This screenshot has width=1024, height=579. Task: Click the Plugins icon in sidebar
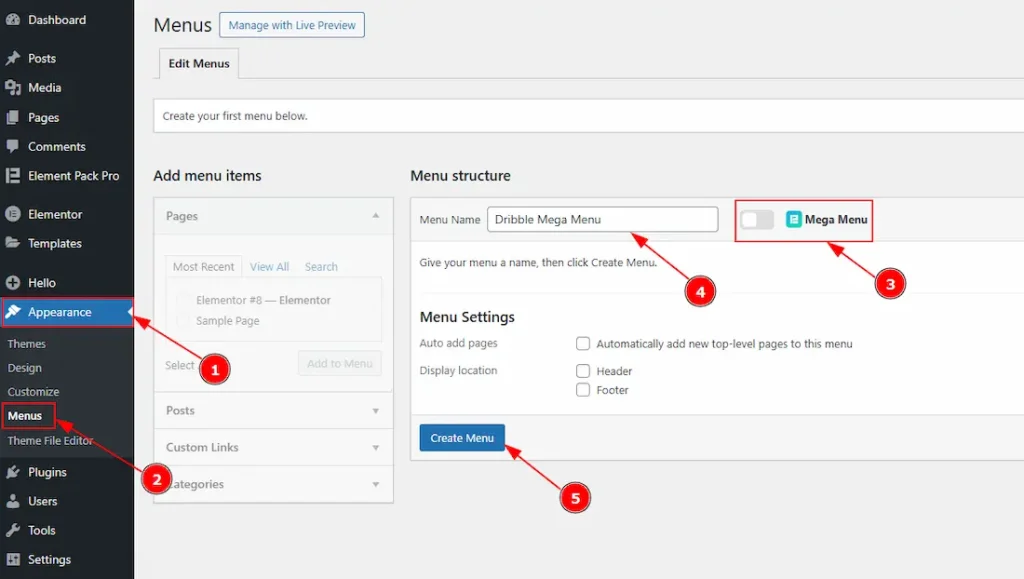point(13,472)
